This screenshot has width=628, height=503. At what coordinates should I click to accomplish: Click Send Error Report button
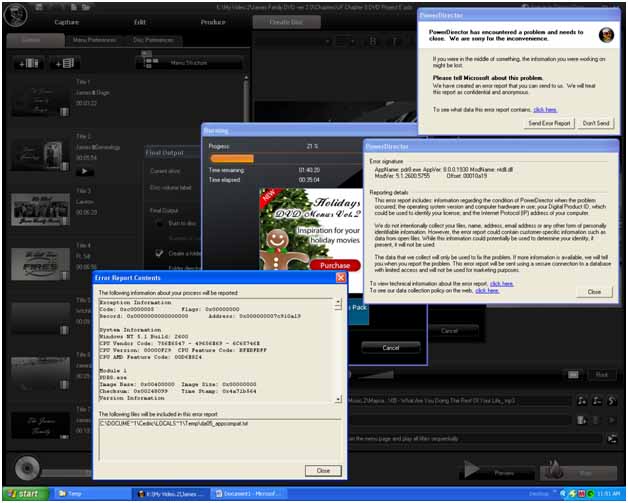549,123
